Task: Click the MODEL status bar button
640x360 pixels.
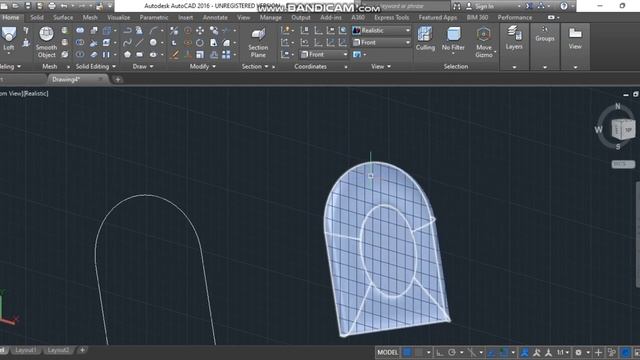Action: pos(387,352)
